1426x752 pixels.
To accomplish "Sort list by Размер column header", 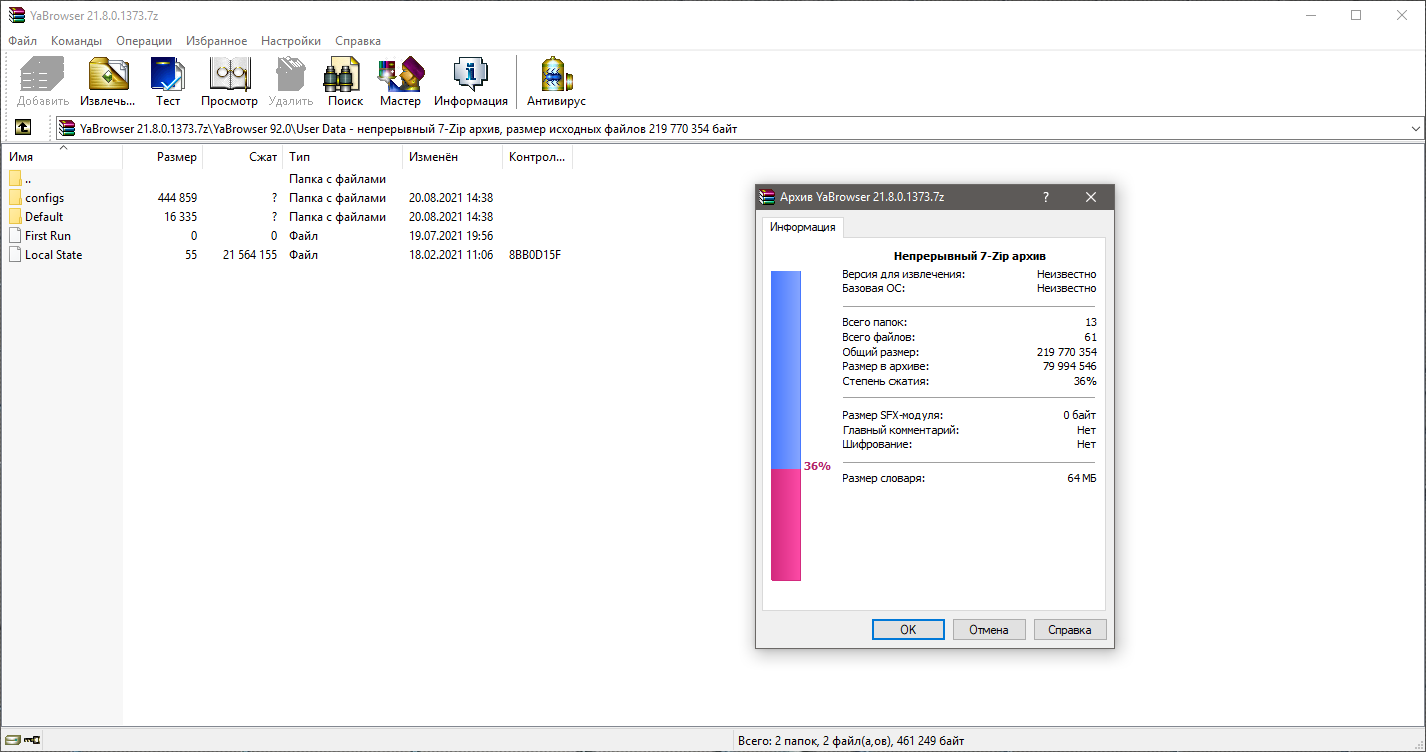I will tap(162, 157).
